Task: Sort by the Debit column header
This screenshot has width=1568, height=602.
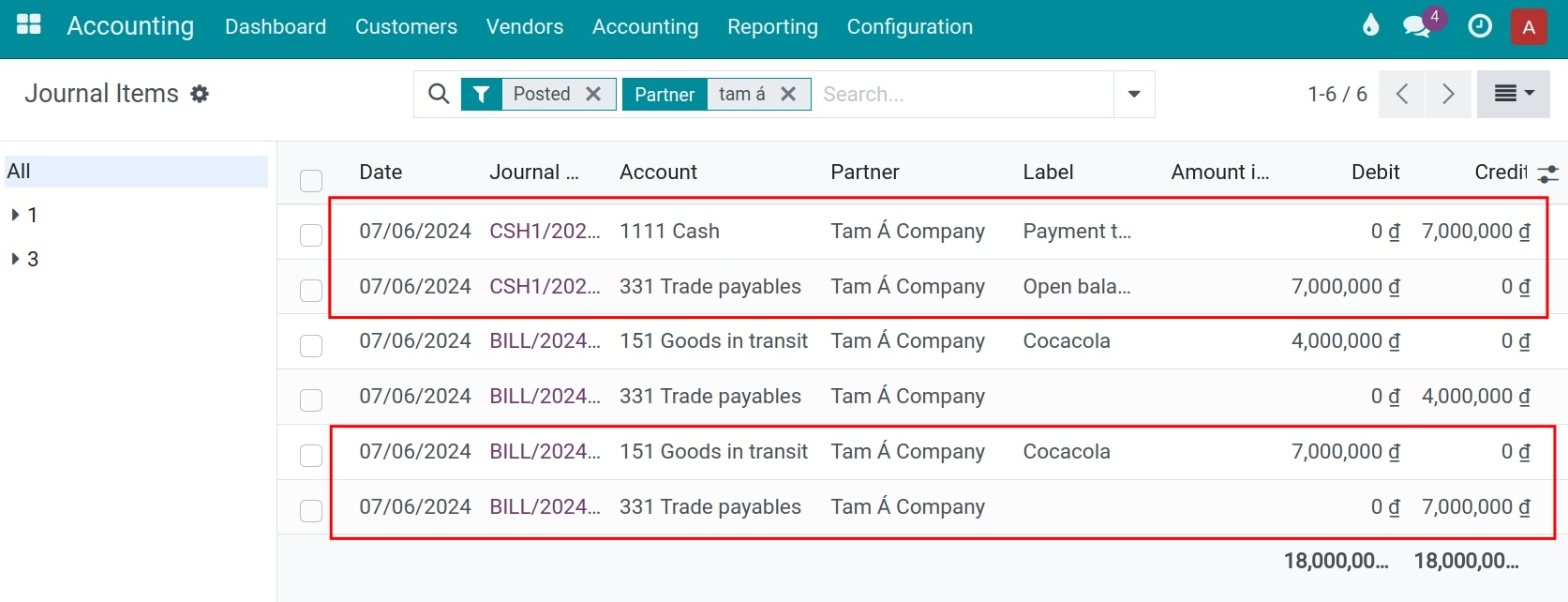Action: click(1375, 173)
